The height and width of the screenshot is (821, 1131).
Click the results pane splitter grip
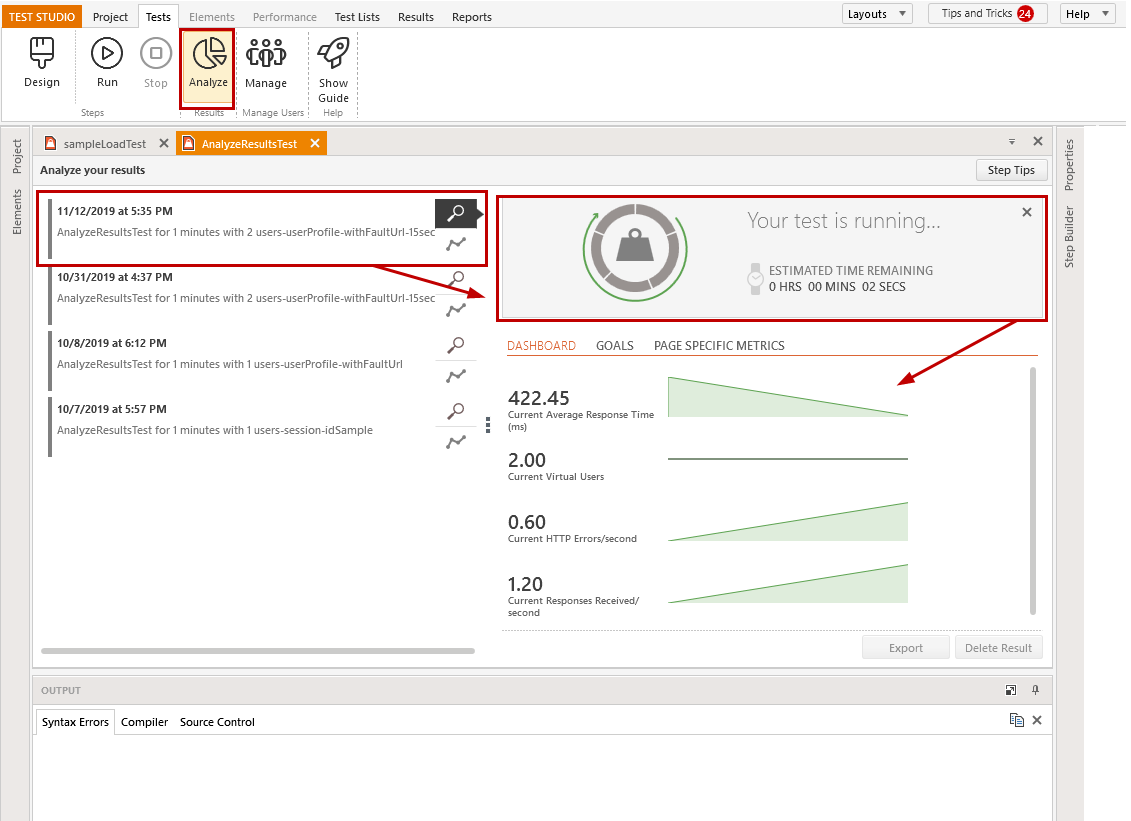point(488,425)
